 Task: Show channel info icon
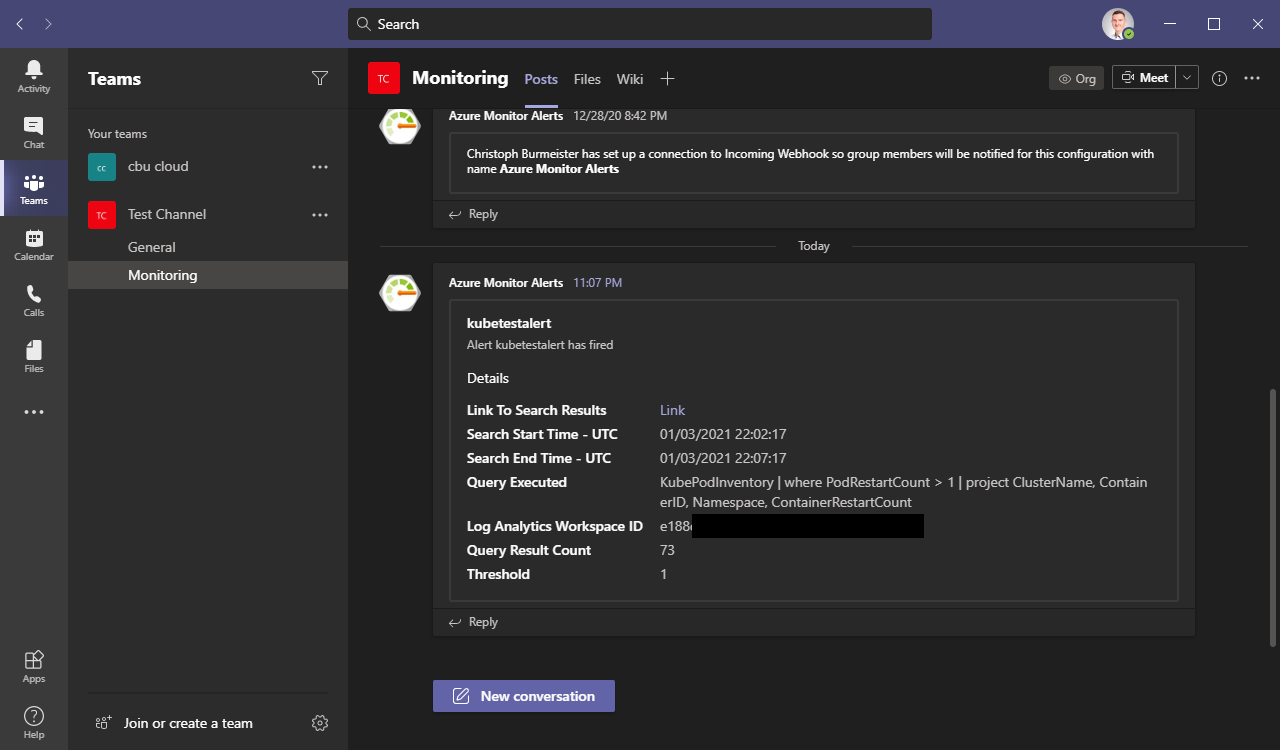(1219, 78)
